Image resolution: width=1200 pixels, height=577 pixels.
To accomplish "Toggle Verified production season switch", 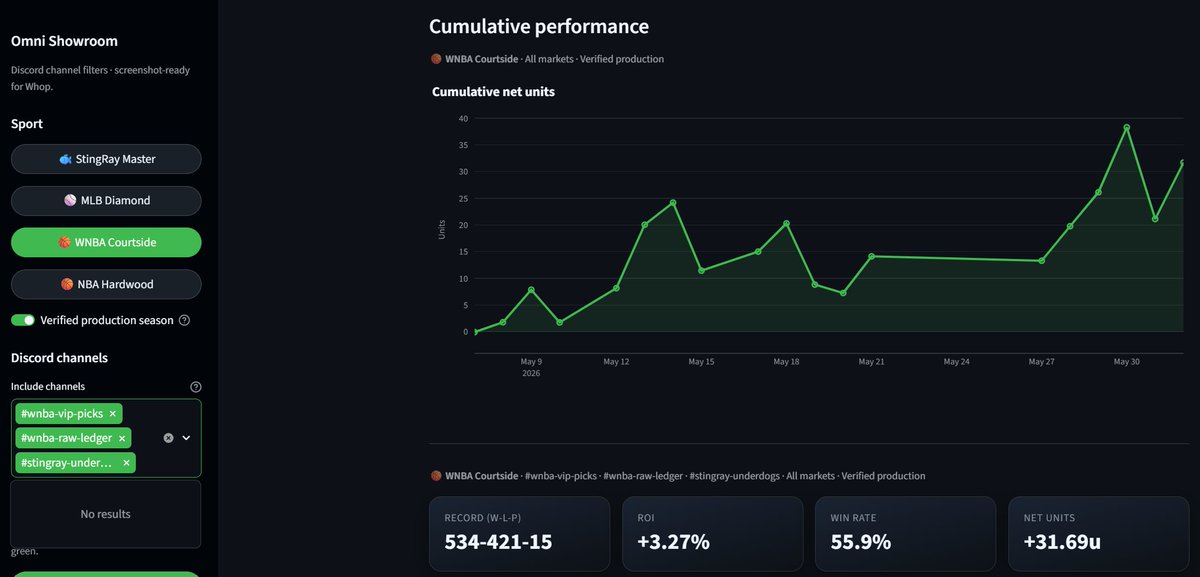I will 22,320.
